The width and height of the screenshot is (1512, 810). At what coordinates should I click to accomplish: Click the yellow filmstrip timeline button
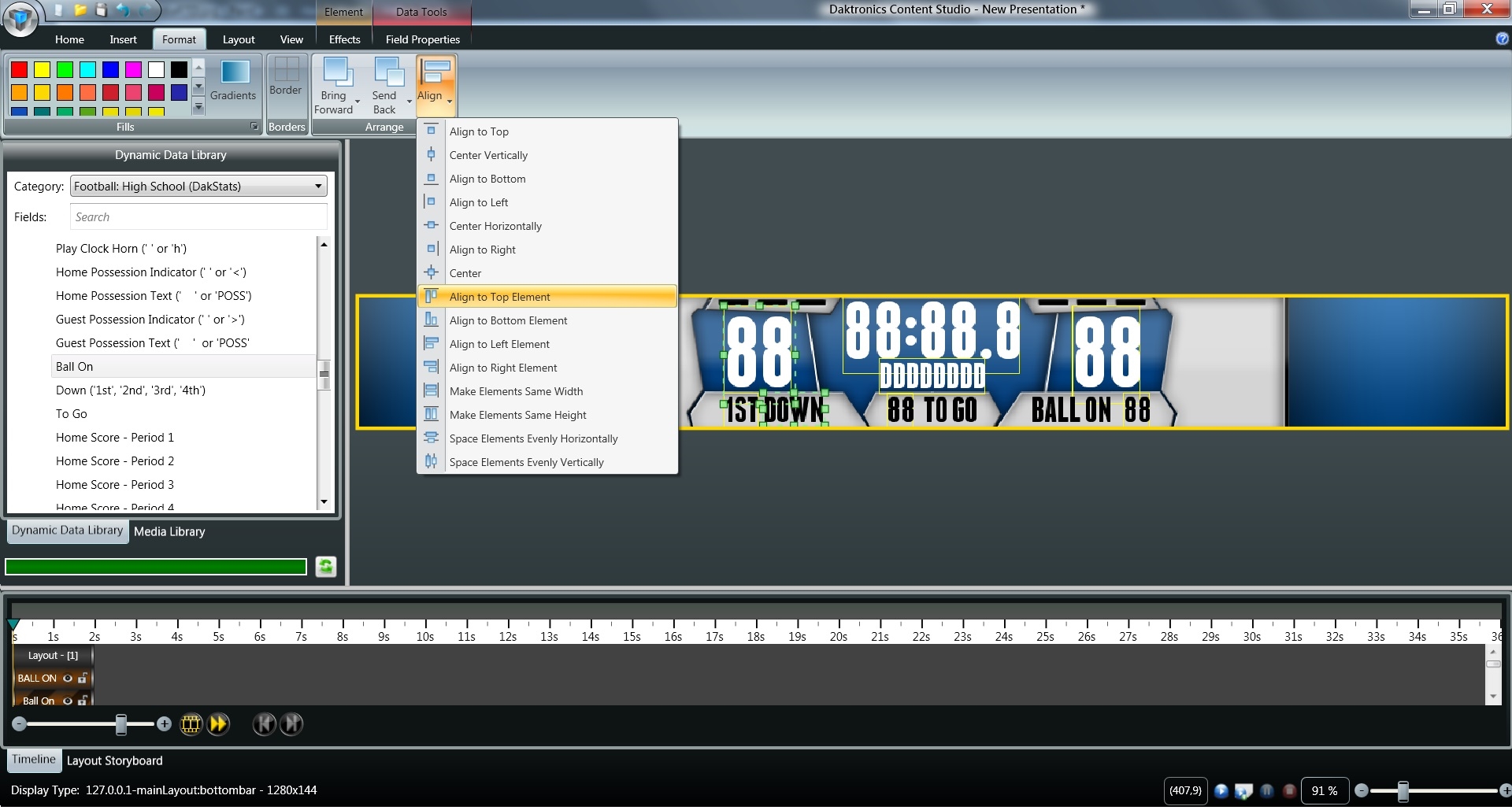[x=191, y=724]
